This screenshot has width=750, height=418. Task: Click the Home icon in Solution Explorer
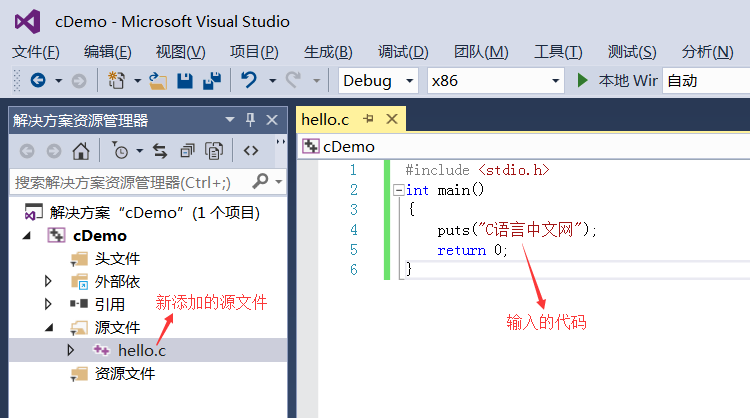(x=80, y=151)
